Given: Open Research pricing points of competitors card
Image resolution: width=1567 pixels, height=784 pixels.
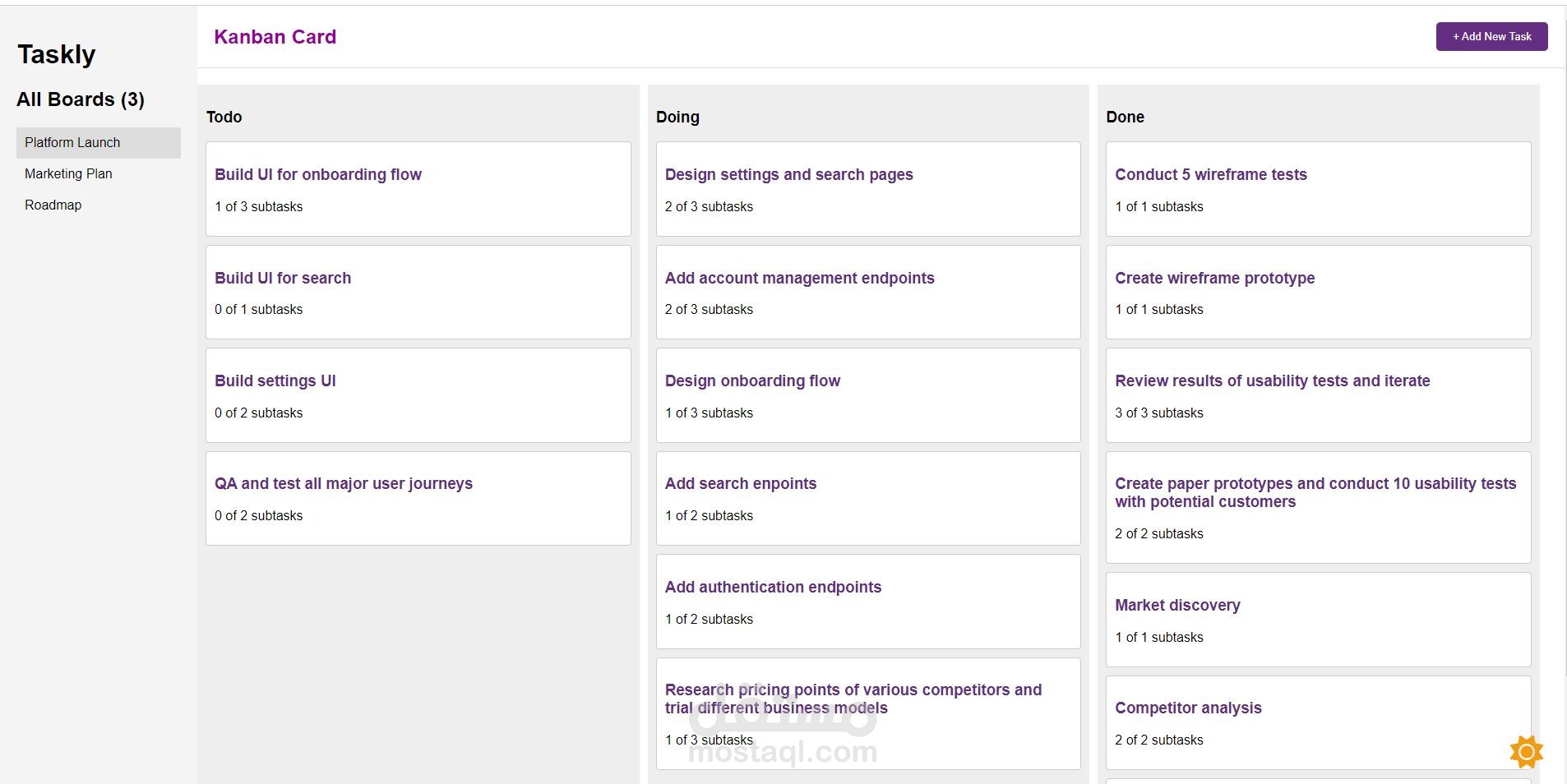Looking at the screenshot, I should coord(867,713).
